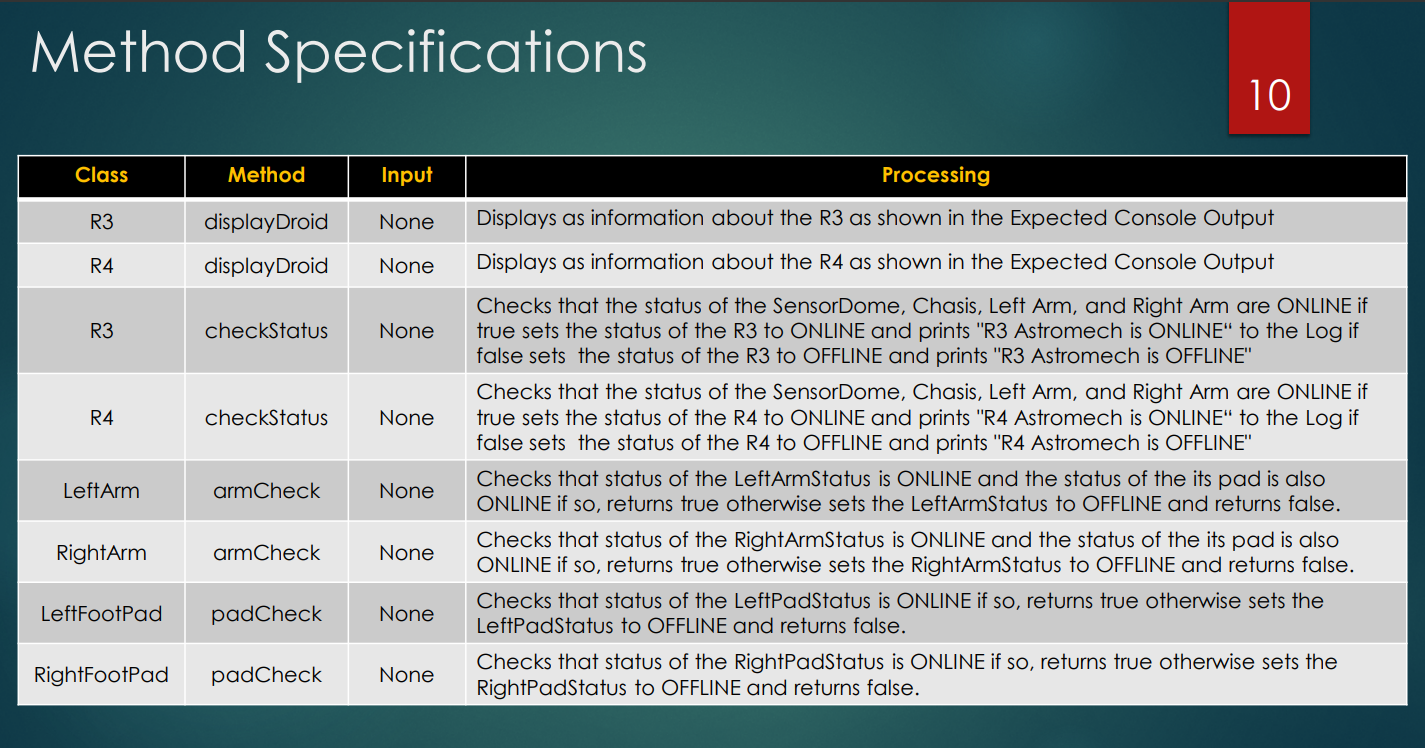Click the LeftFootPad padCheck row
Image resolution: width=1425 pixels, height=748 pixels.
(700, 613)
